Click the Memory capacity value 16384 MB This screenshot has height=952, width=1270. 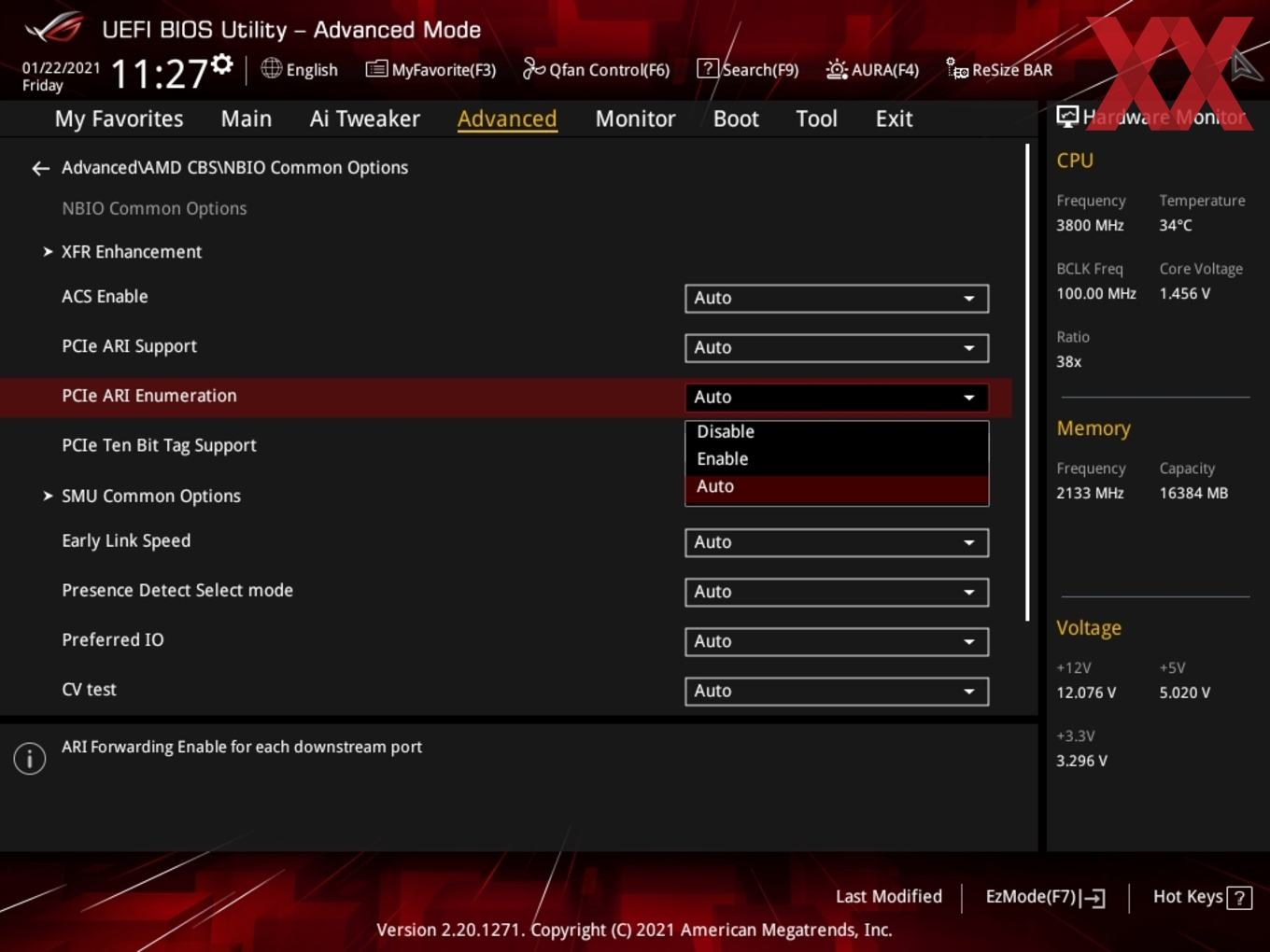click(1193, 494)
